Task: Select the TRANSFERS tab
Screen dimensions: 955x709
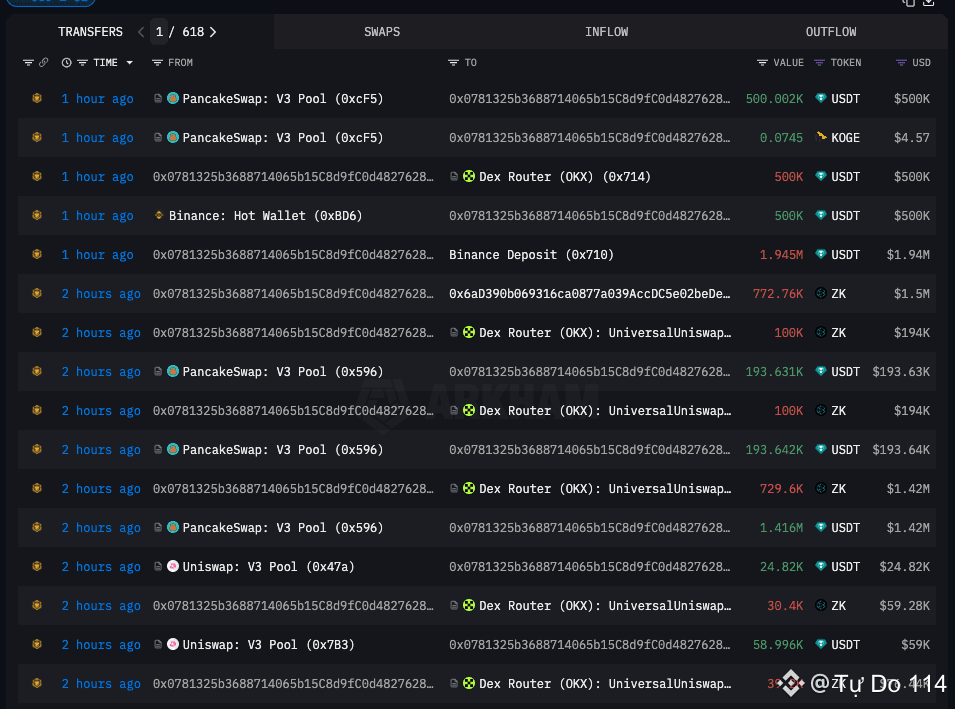Action: click(x=90, y=32)
